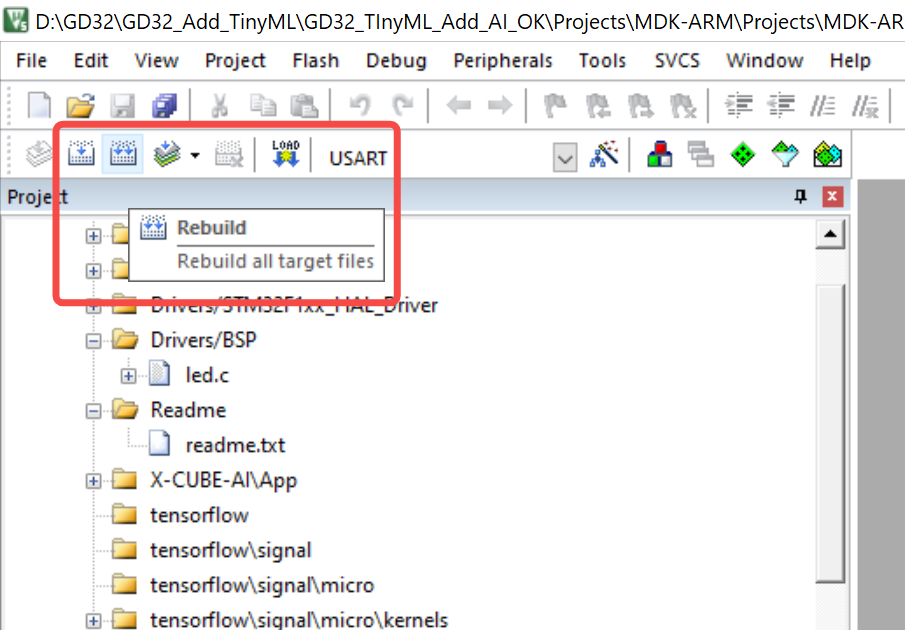The image size is (905, 630).
Task: Navigate forwards with right arrow icon
Action: click(x=500, y=106)
